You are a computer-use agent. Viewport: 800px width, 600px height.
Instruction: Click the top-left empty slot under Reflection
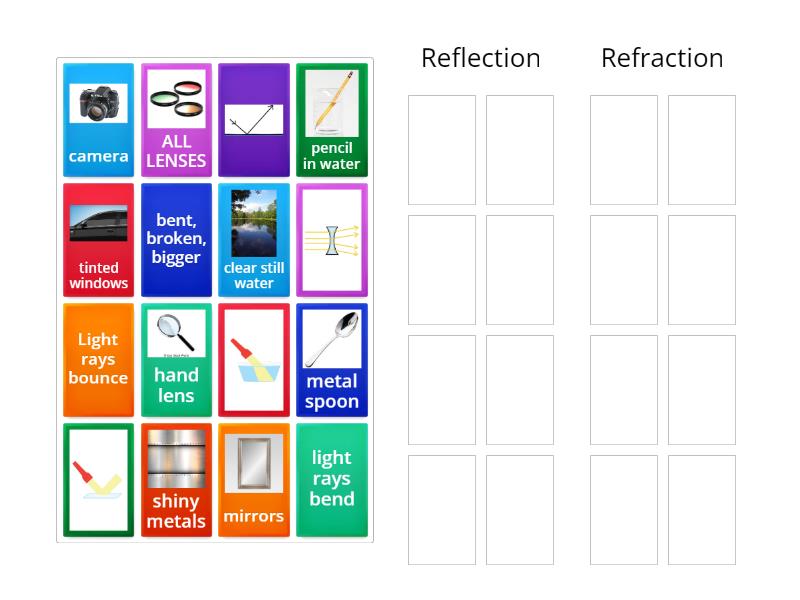(442, 150)
